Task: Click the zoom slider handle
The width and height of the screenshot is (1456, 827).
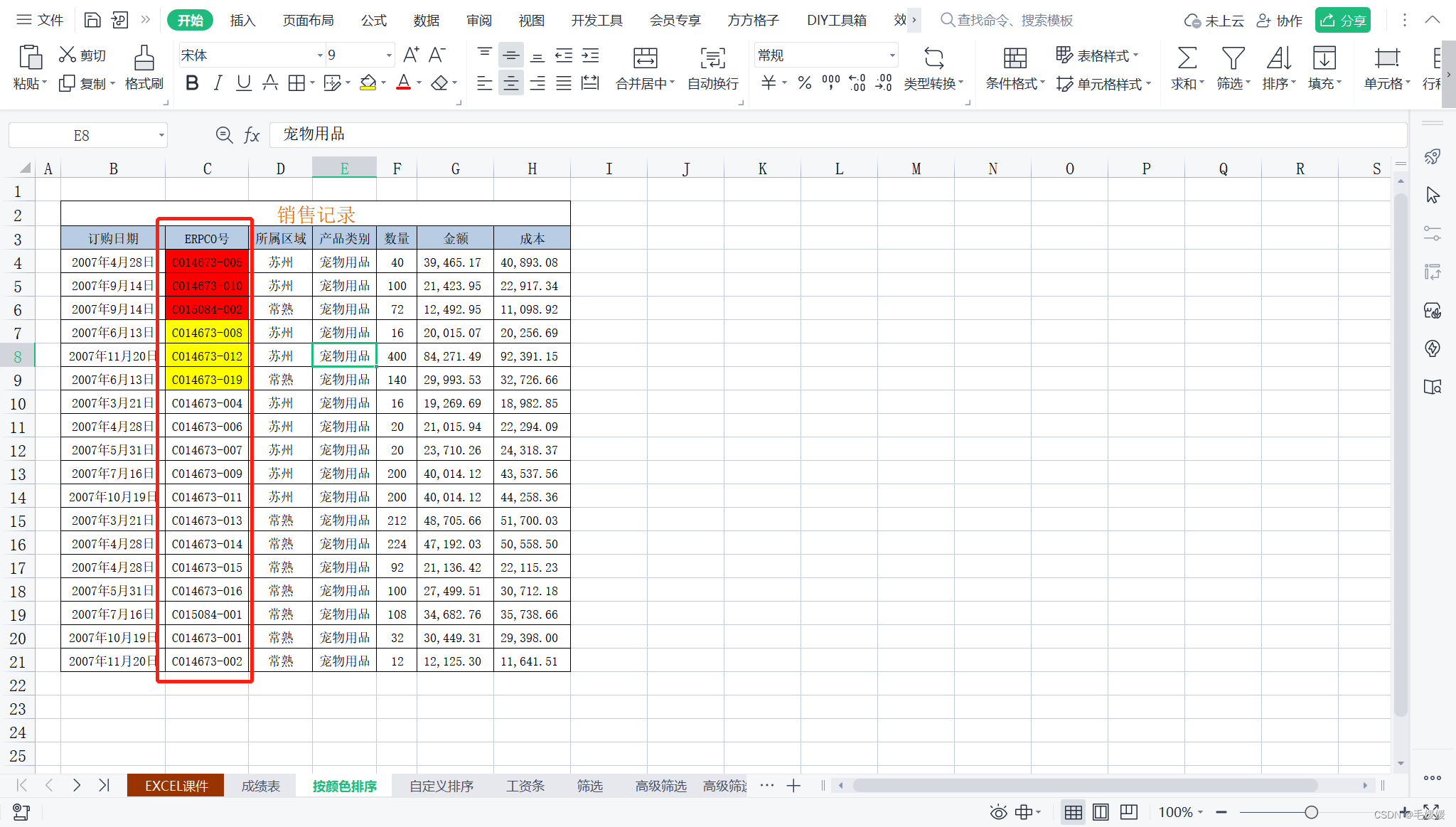Action: coord(1311,812)
